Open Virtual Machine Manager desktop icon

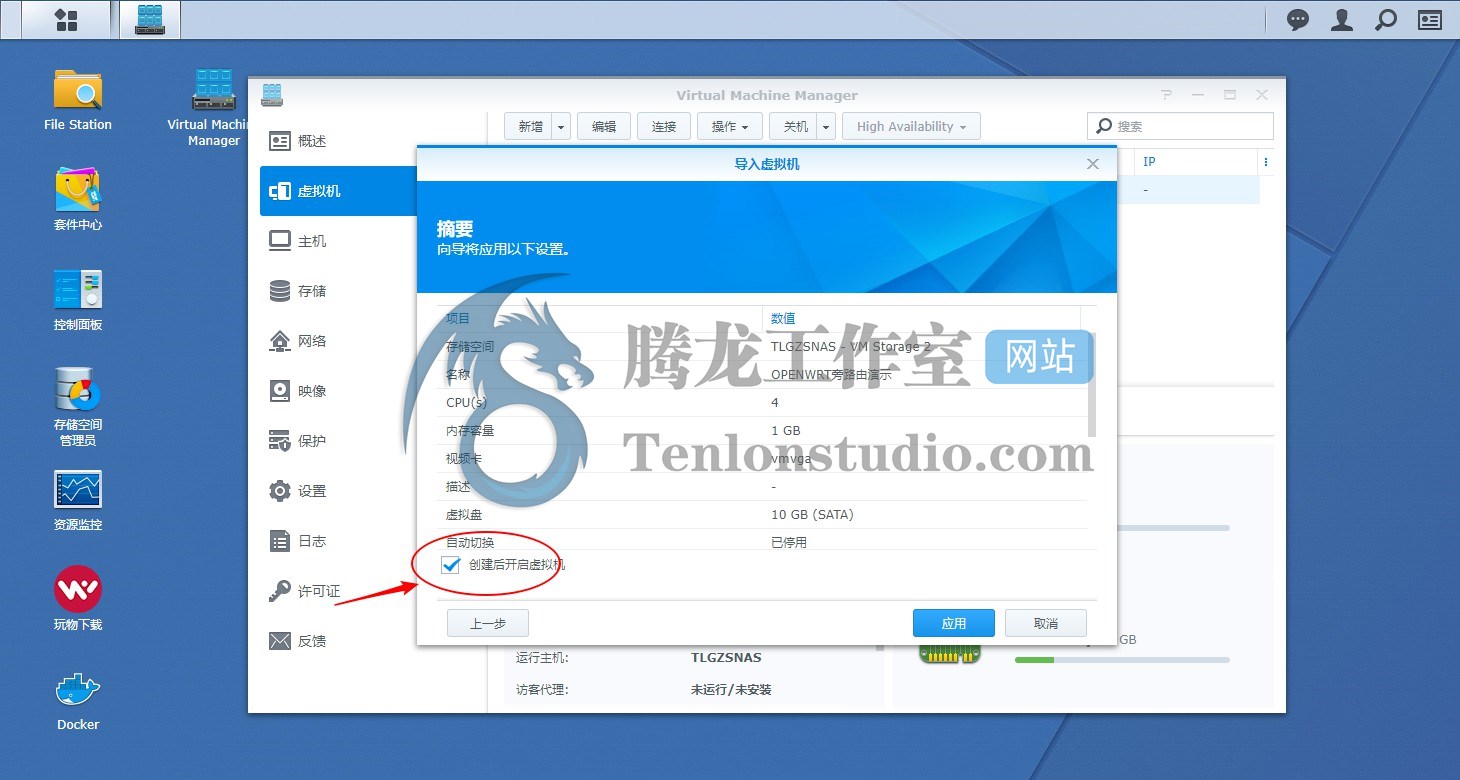(213, 107)
